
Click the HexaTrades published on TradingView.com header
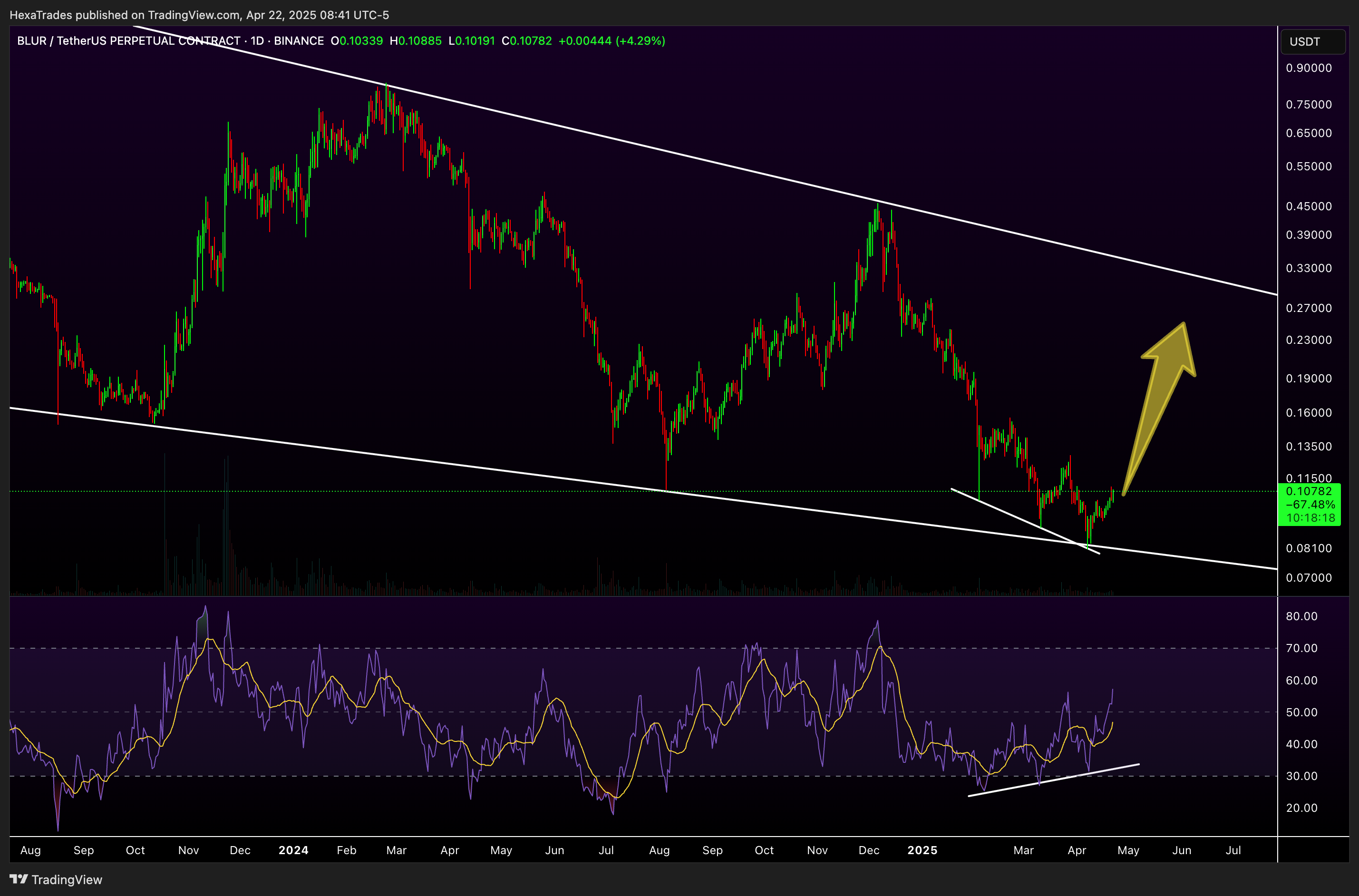pos(199,15)
